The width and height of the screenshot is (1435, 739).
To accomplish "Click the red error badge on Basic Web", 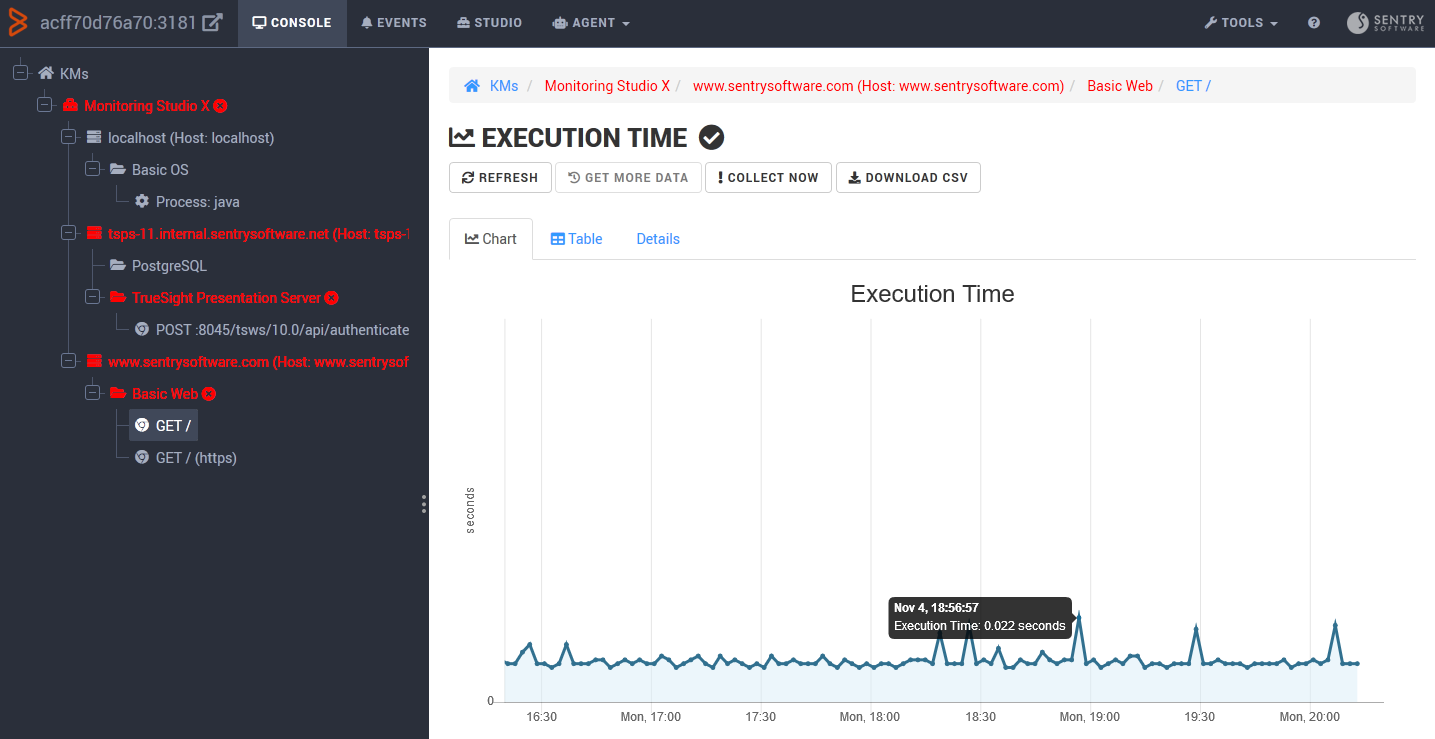I will click(211, 393).
